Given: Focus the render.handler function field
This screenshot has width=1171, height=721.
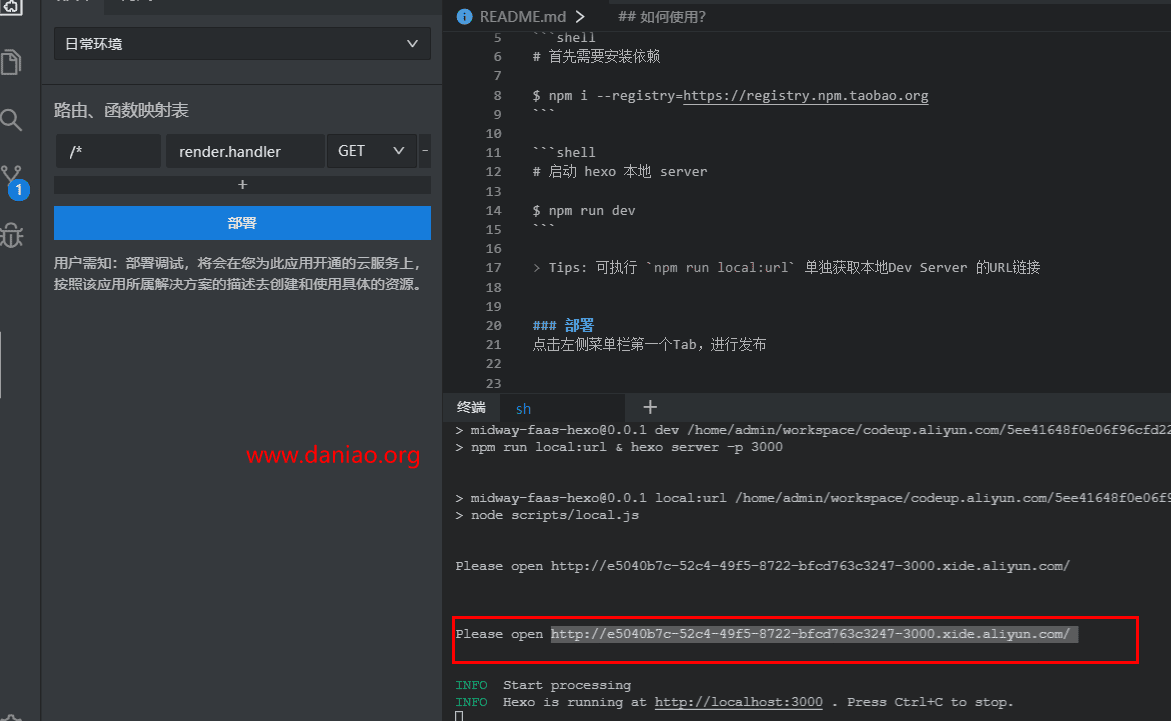Looking at the screenshot, I should (x=245, y=151).
